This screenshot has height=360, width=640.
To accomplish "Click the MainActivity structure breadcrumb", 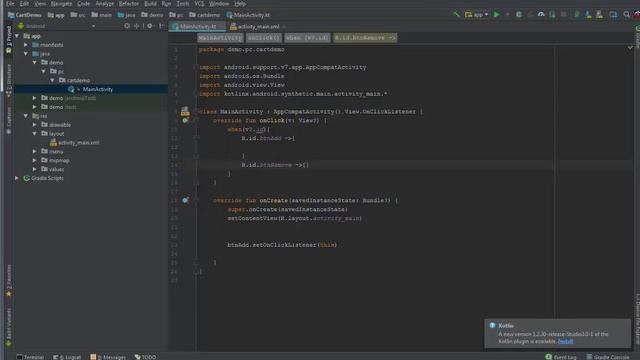I will coord(220,38).
